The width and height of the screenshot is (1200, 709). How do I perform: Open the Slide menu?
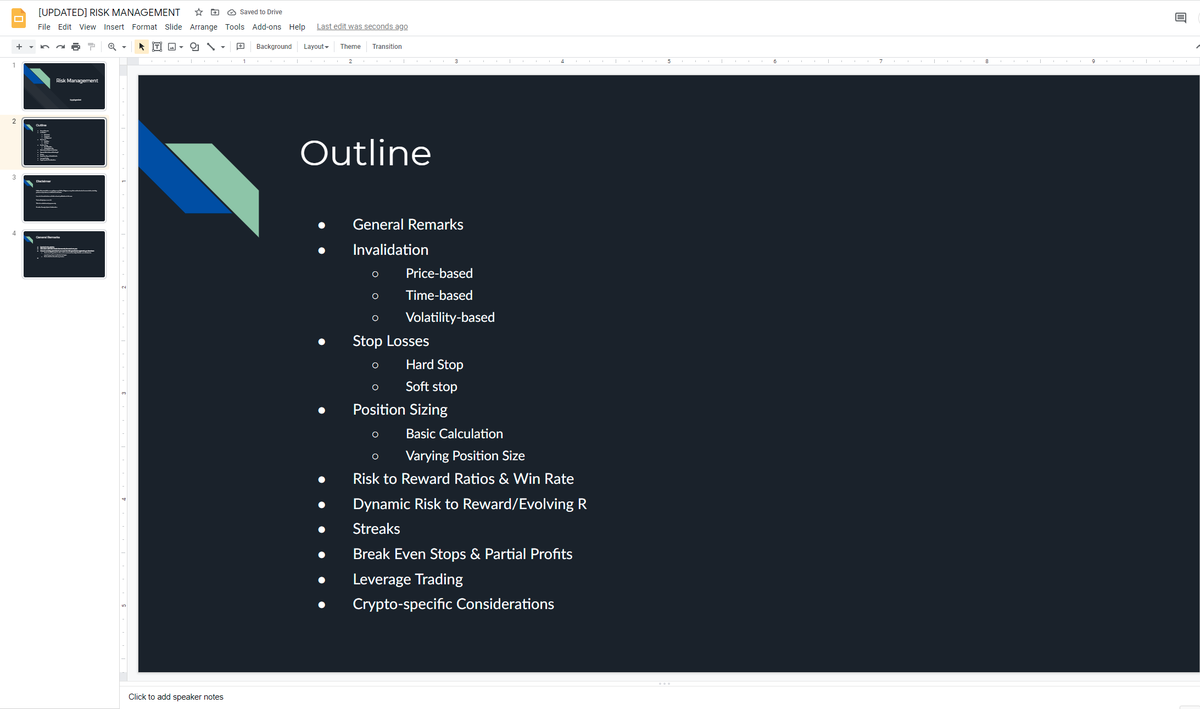coord(173,27)
